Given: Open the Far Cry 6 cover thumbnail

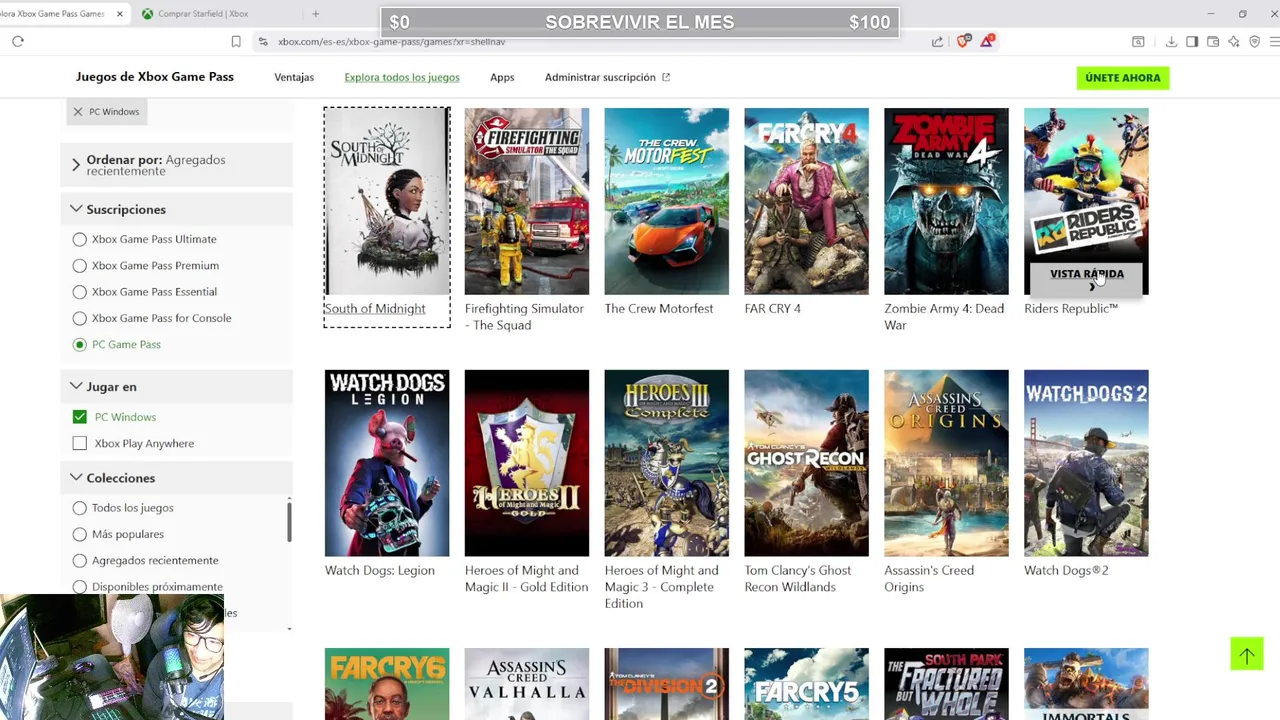Looking at the screenshot, I should tap(387, 684).
